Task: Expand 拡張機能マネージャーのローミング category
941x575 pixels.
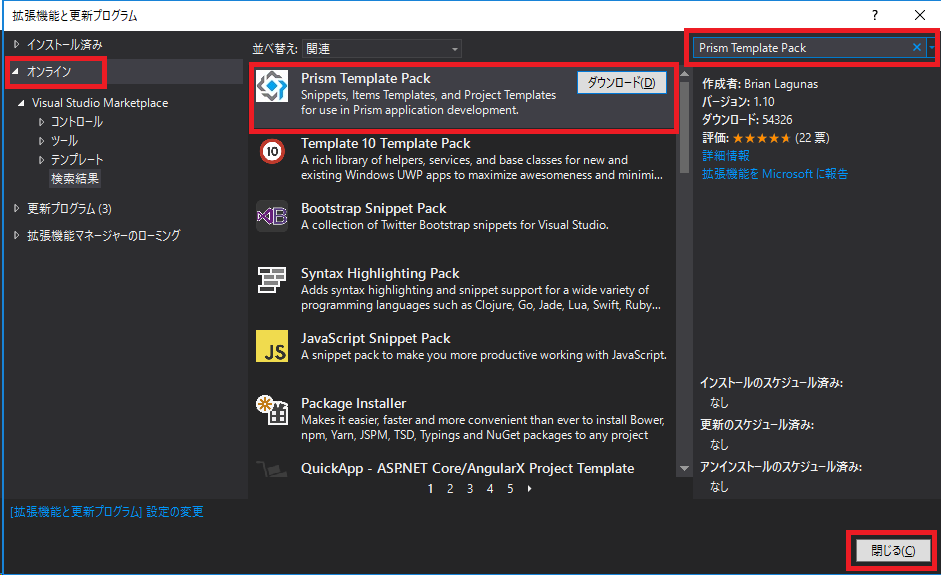Action: (x=16, y=235)
